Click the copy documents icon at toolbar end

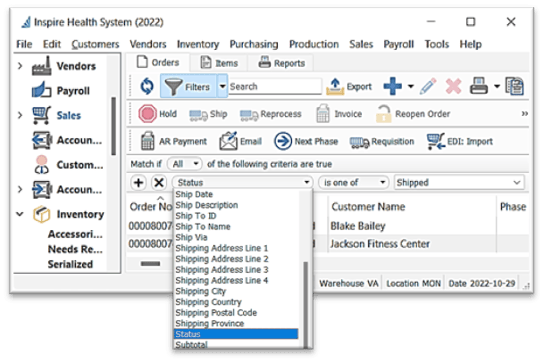pyautogui.click(x=515, y=86)
